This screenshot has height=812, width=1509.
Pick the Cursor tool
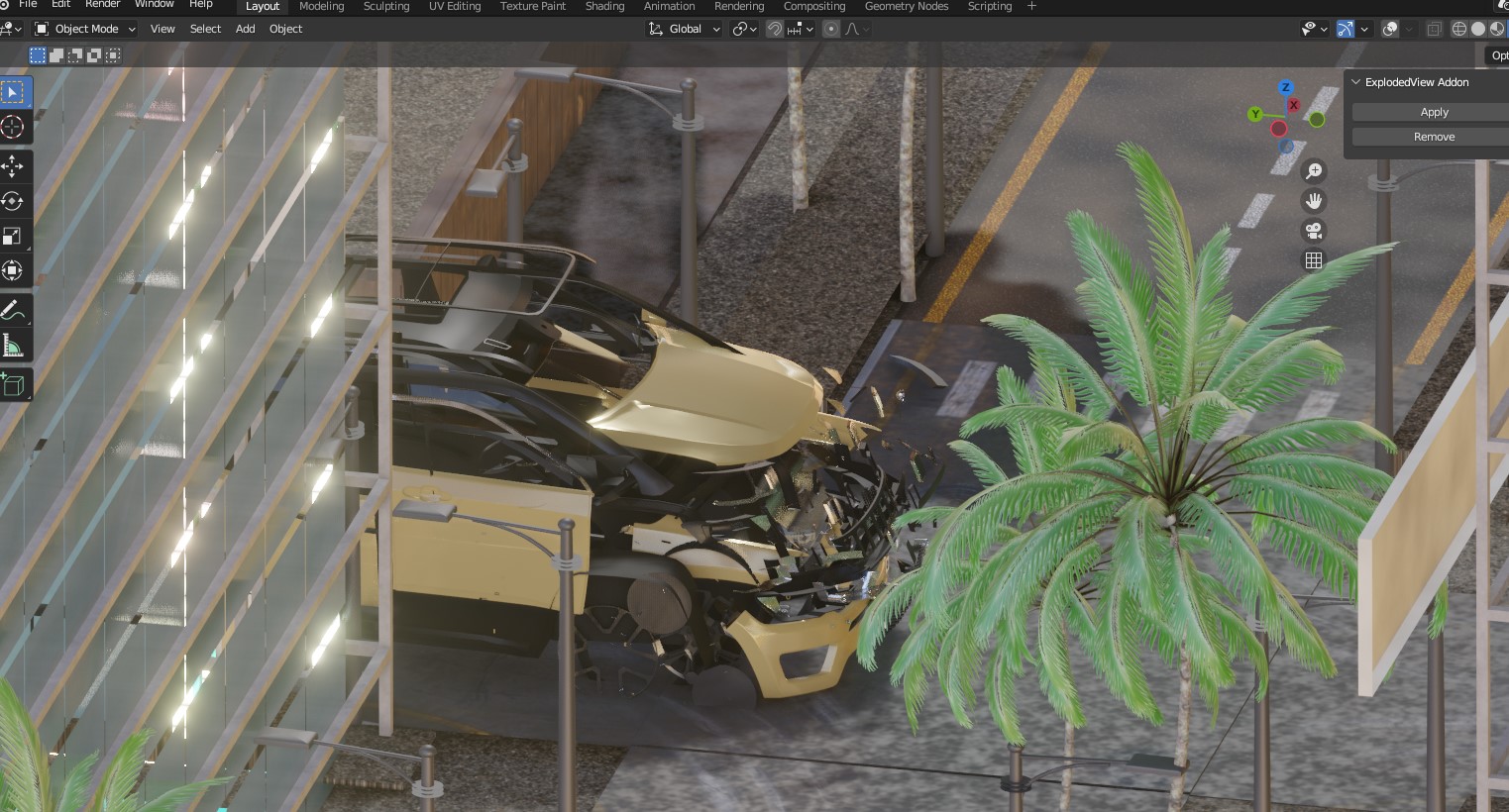pyautogui.click(x=14, y=127)
